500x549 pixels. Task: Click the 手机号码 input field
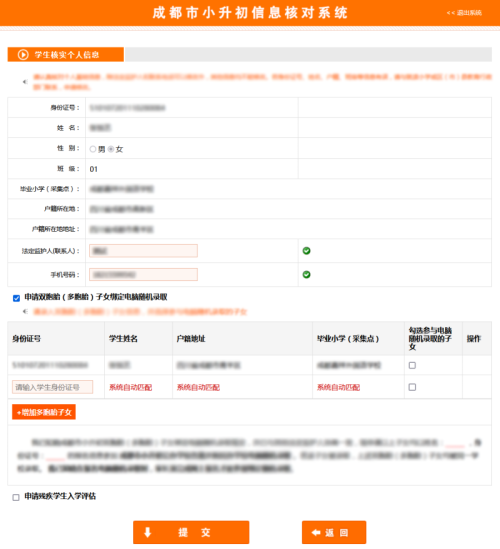[x=144, y=274]
